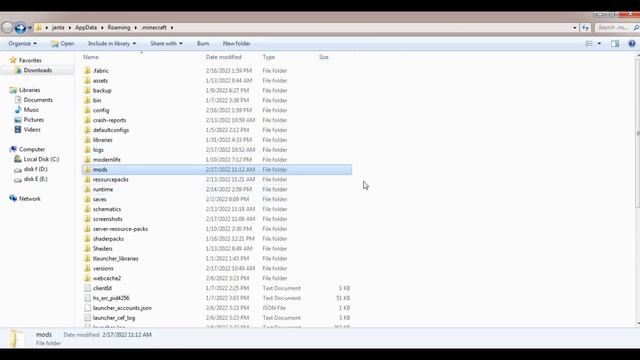Open disk E (E:) drive
Screen dimensions: 640x360
tap(31, 179)
